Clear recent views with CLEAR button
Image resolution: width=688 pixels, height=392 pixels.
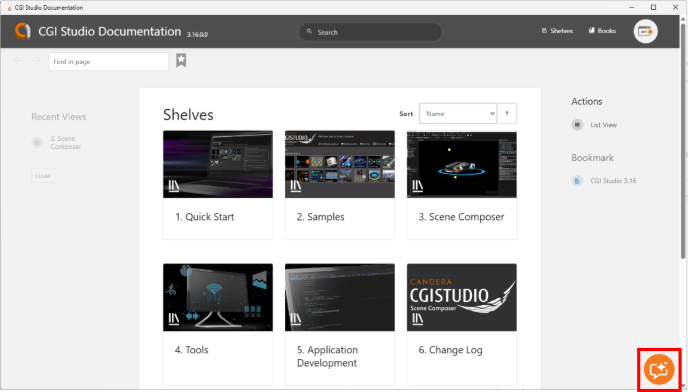[43, 176]
